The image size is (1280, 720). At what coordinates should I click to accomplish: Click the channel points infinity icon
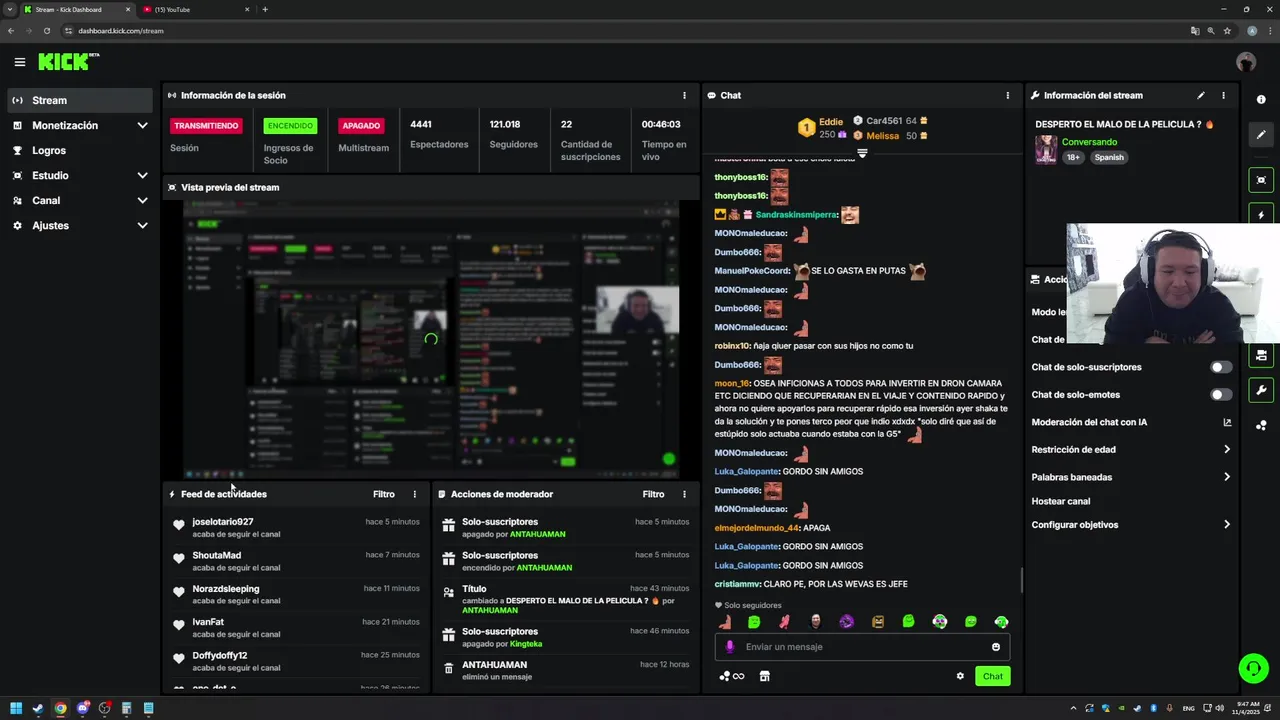[732, 676]
